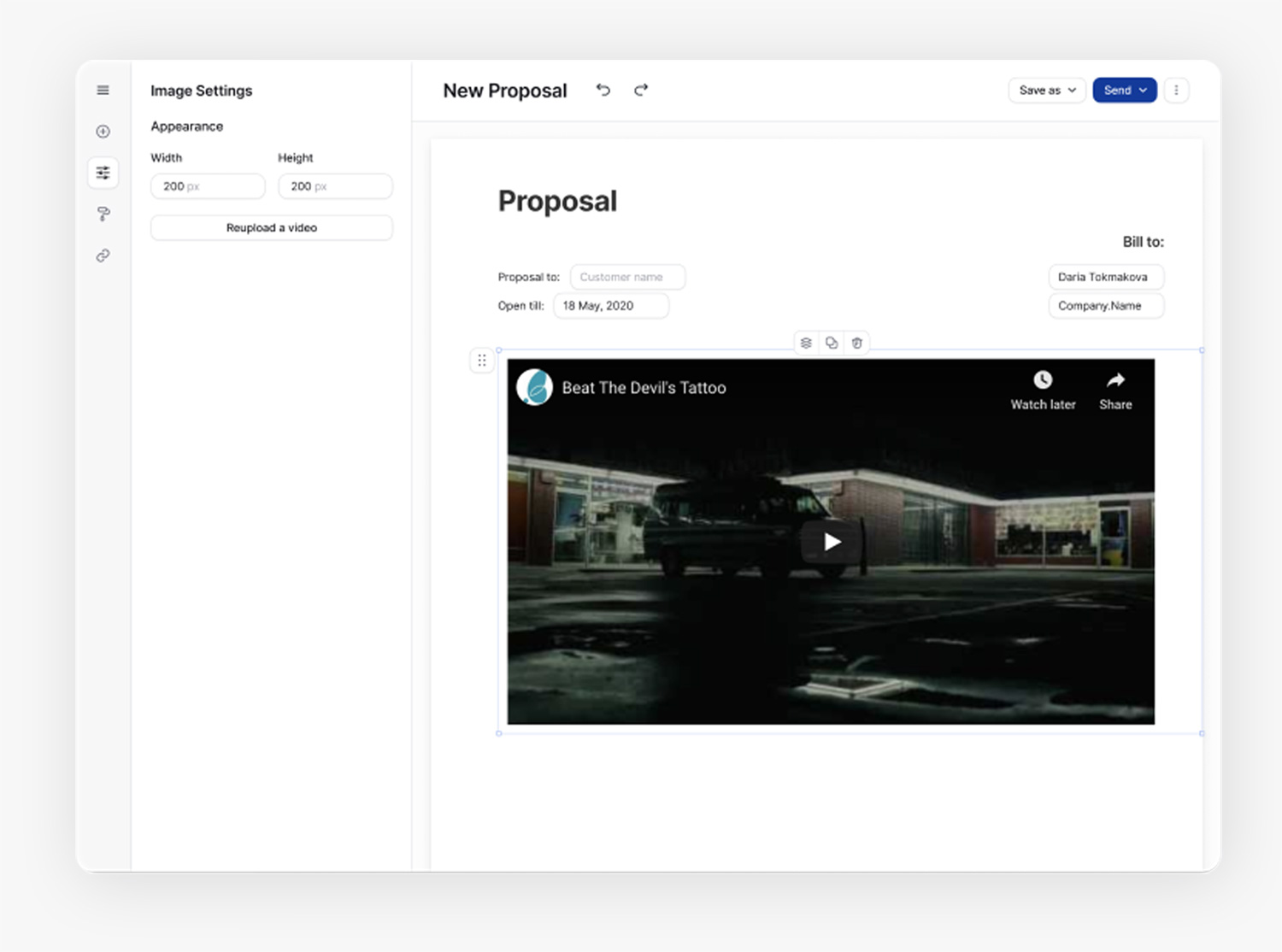Click the Open till: label
The image size is (1282, 952).
pos(520,305)
